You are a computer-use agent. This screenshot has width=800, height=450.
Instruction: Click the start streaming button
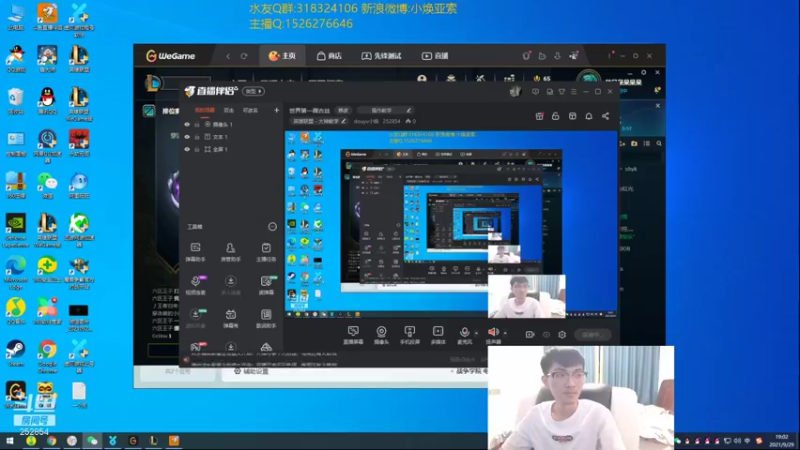click(592, 335)
